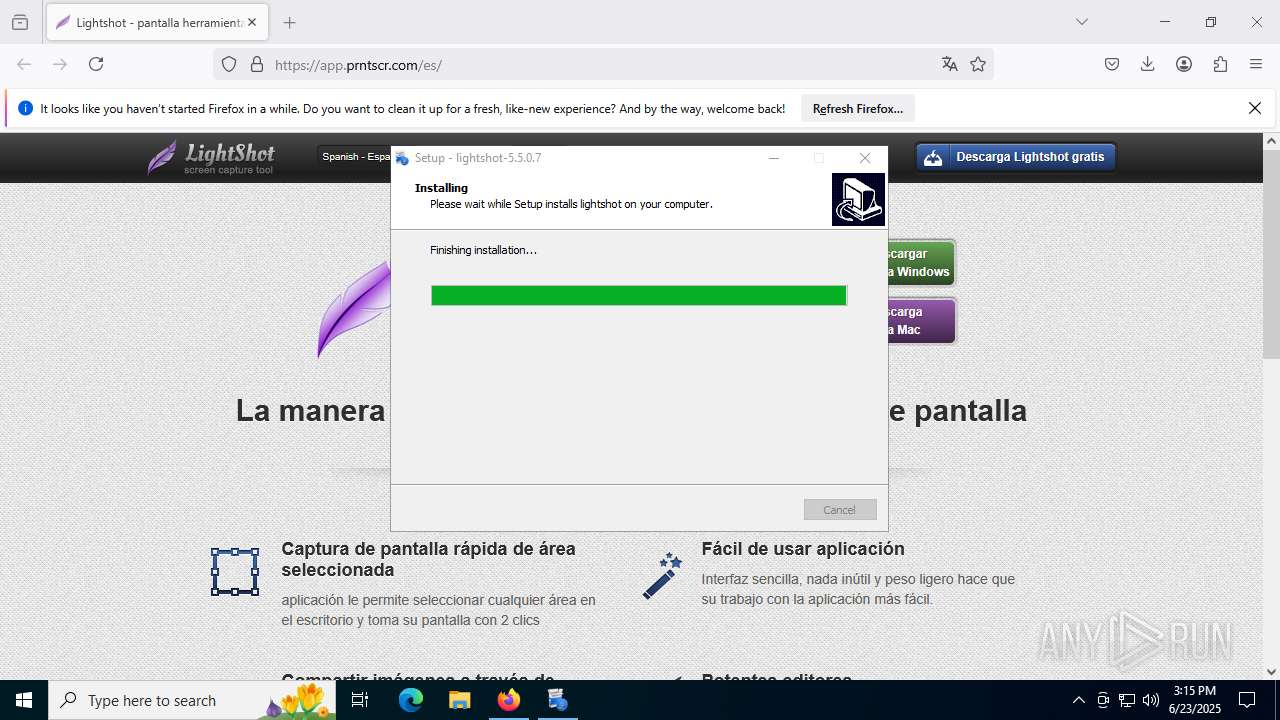The width and height of the screenshot is (1280, 720).
Task: Open Firefox account menu
Action: pos(1184,64)
